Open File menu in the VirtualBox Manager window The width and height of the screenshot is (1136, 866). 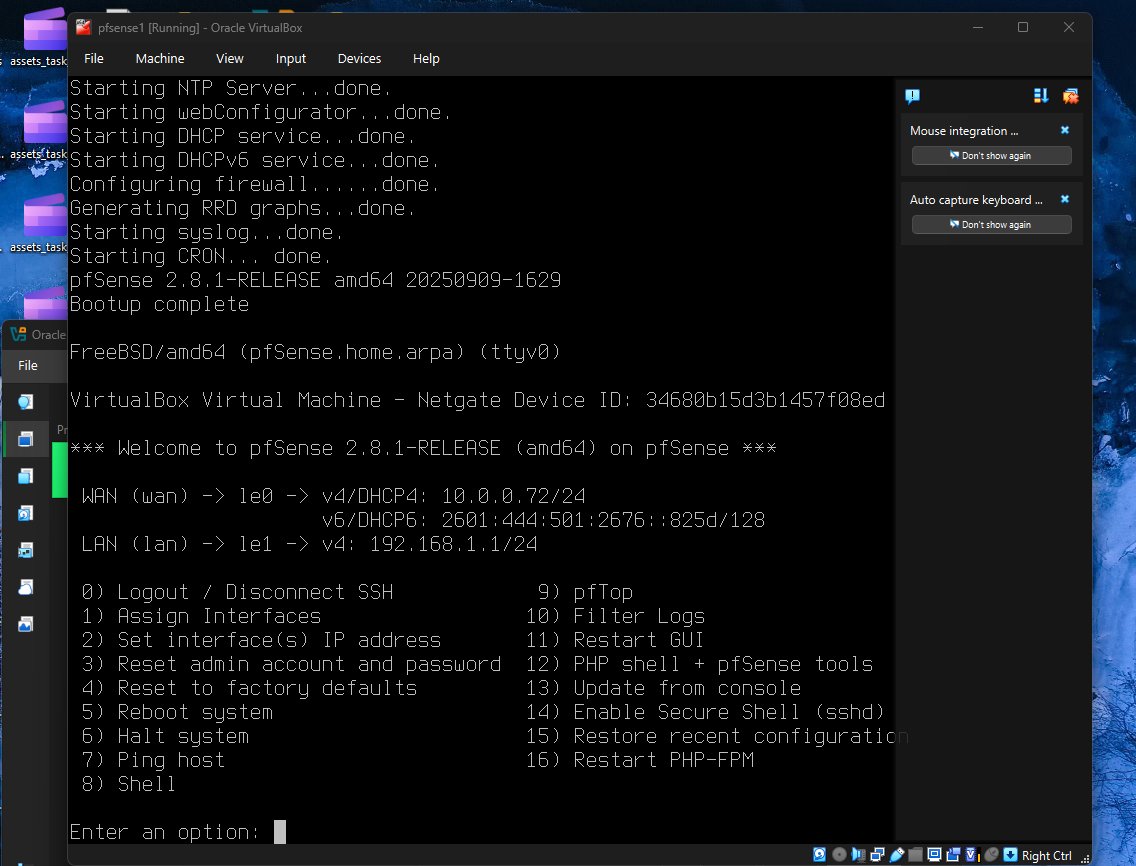click(x=28, y=365)
